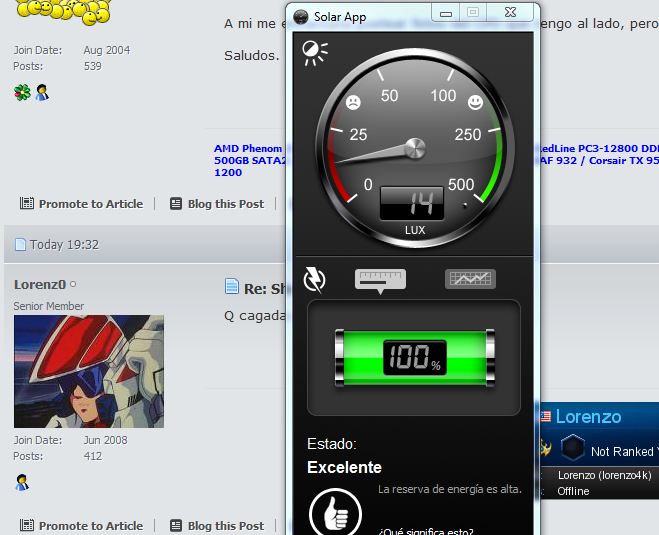The height and width of the screenshot is (535, 659).
Task: Open the ¿Qué significa esto? link
Action: pyautogui.click(x=426, y=531)
